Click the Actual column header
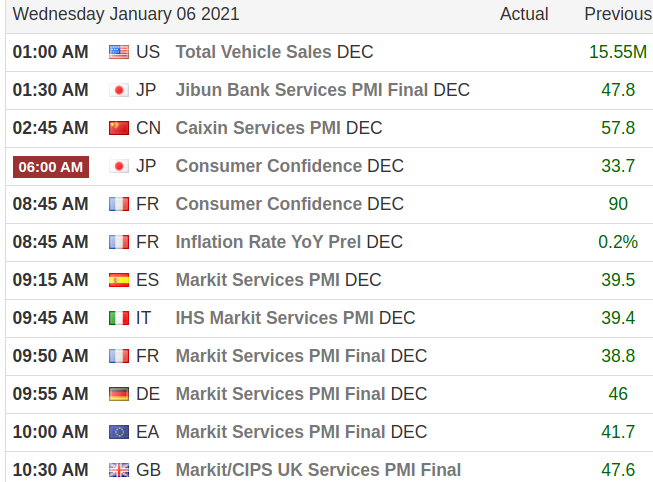 pos(524,14)
